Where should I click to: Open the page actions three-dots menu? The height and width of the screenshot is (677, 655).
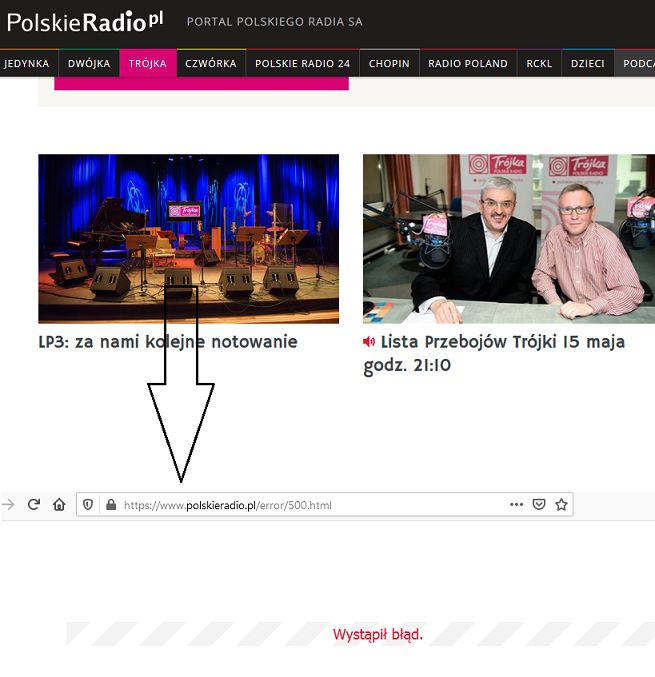[x=516, y=504]
